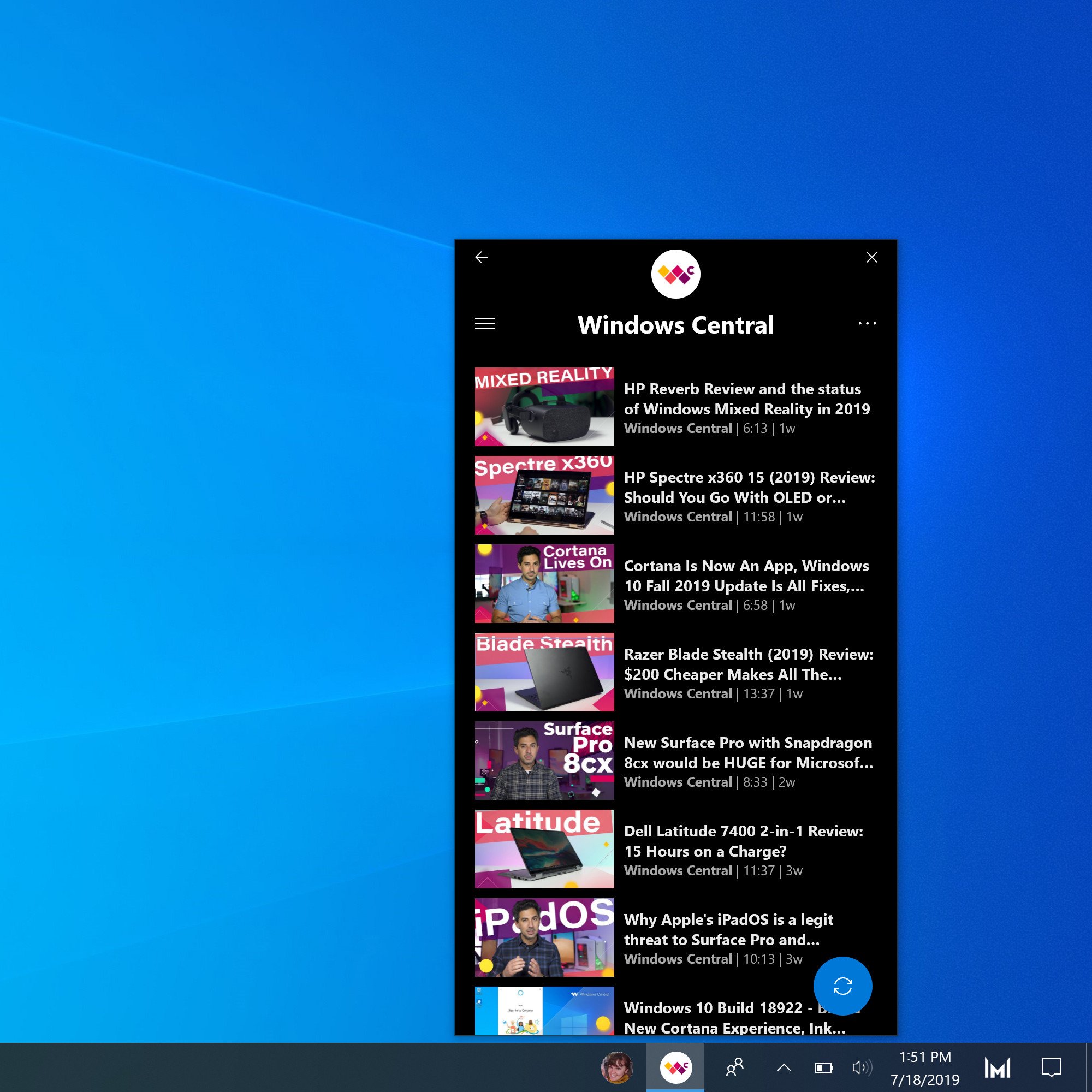Open Dell Latitude 7400 review title
The width and height of the screenshot is (1092, 1092).
743,841
